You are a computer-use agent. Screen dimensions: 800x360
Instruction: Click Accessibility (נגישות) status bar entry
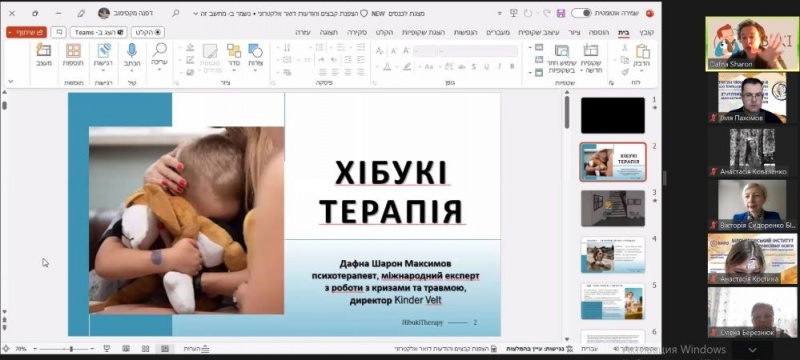coord(541,349)
